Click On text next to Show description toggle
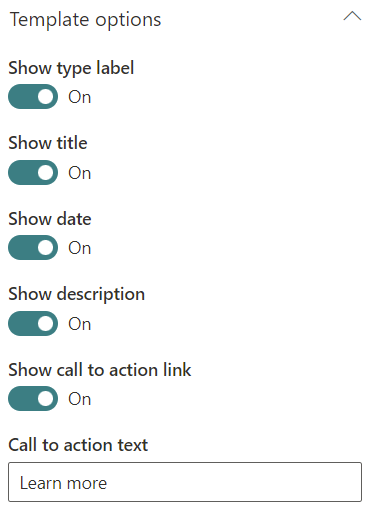 tap(80, 324)
